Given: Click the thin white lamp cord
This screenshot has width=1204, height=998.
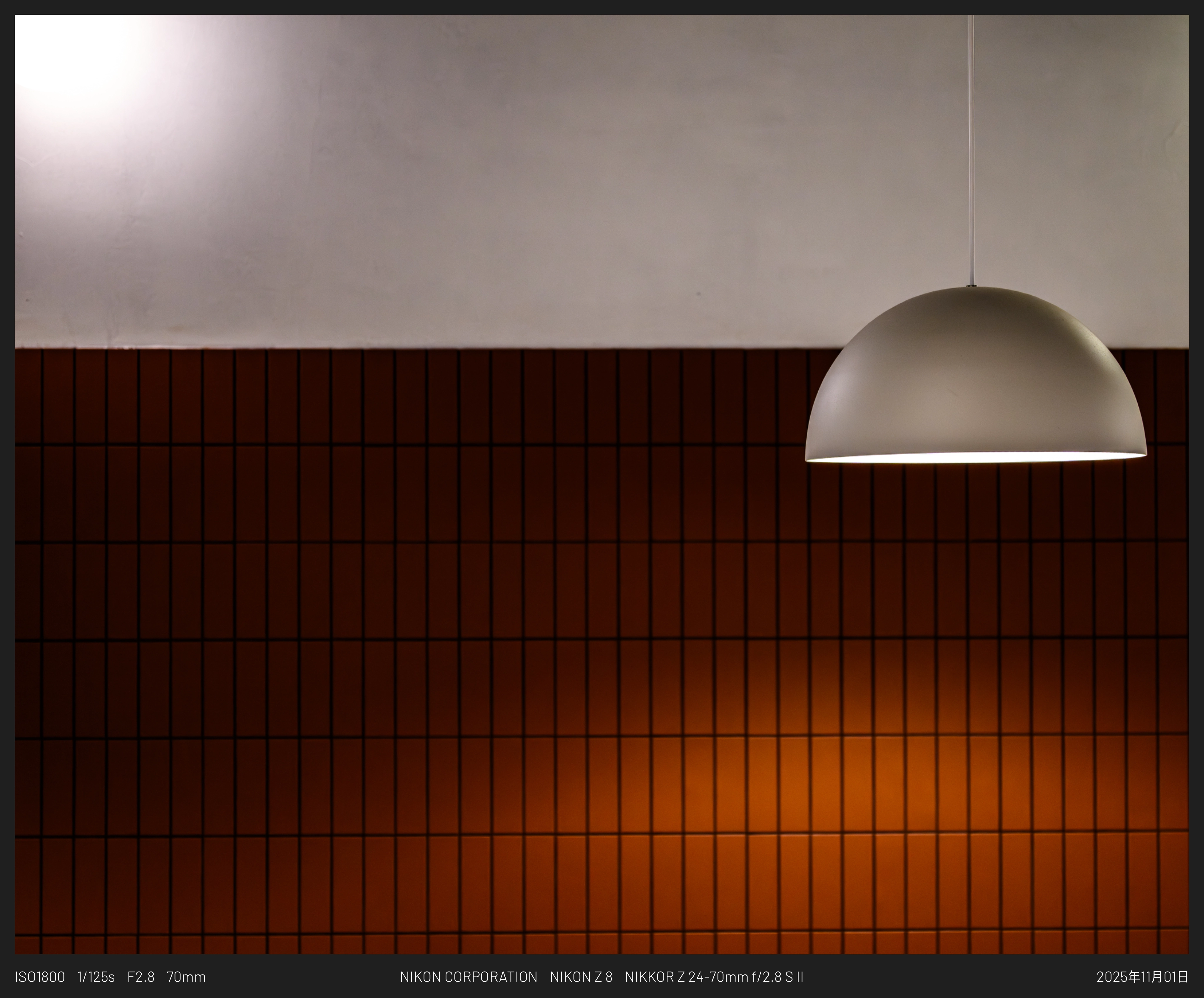Looking at the screenshot, I should click(x=971, y=149).
